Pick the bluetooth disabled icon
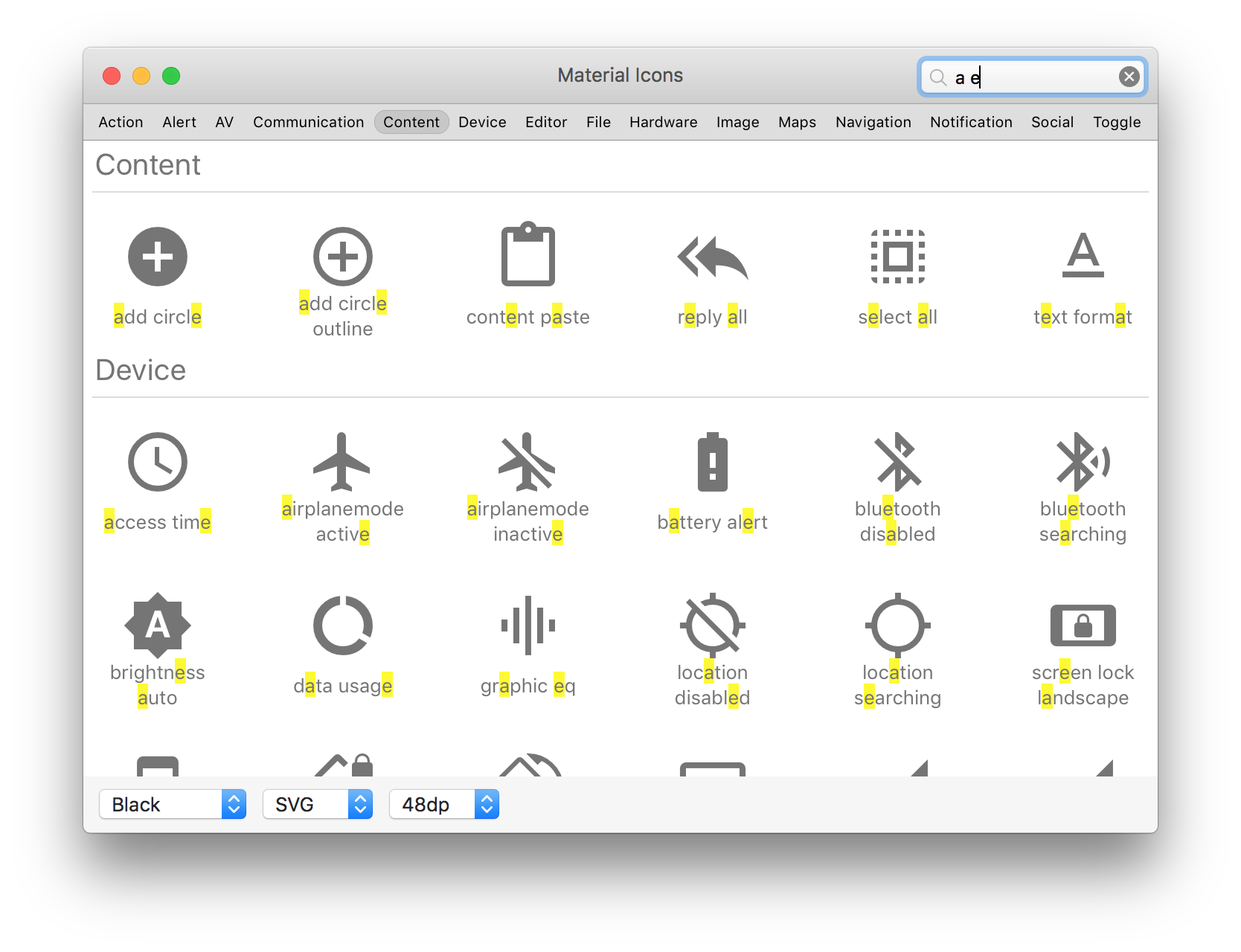Screen dimensions: 1241x952 point(898,462)
